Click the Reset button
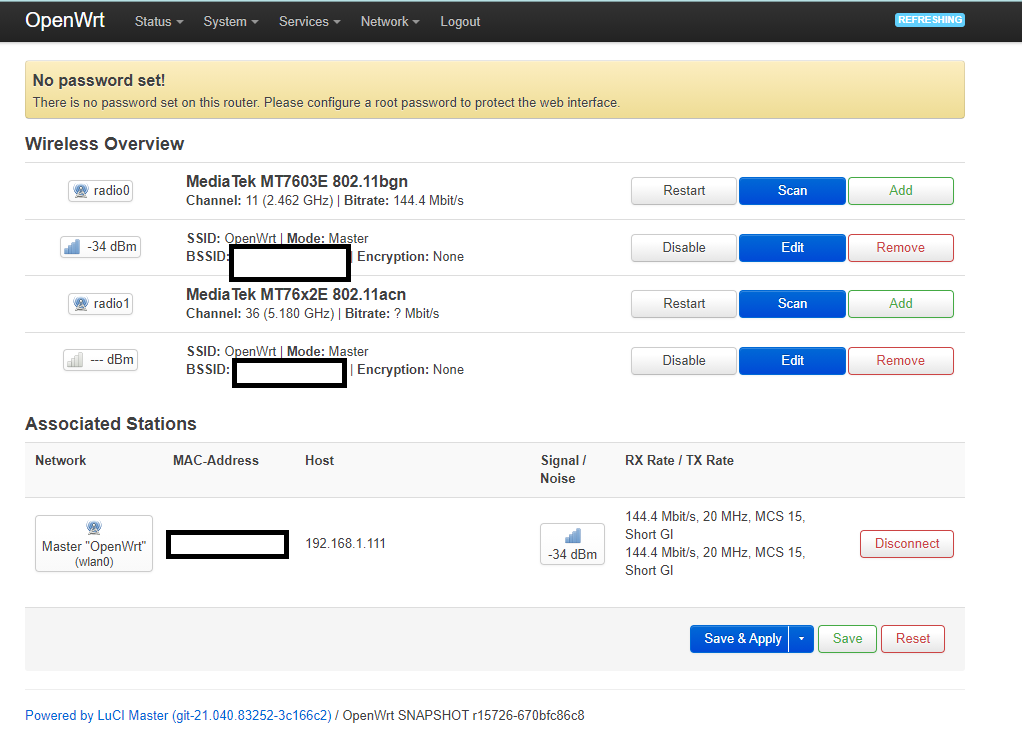The image size is (1022, 744). point(912,639)
